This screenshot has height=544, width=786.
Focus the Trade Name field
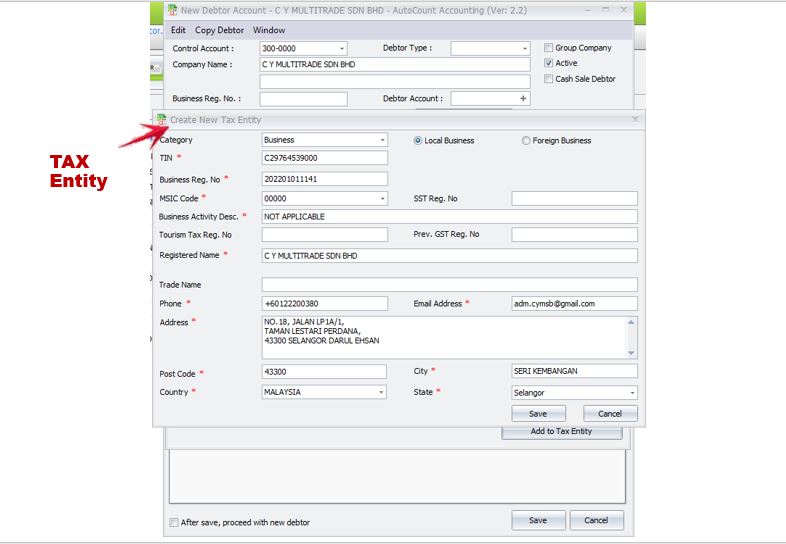click(450, 285)
